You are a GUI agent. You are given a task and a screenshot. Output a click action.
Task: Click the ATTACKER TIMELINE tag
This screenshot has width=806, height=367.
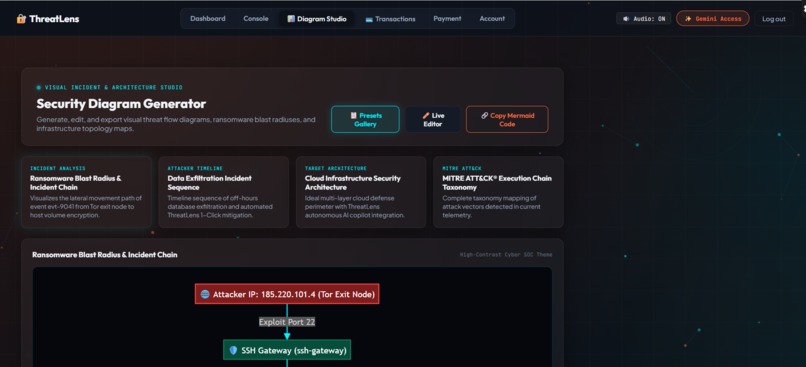pyautogui.click(x=195, y=168)
